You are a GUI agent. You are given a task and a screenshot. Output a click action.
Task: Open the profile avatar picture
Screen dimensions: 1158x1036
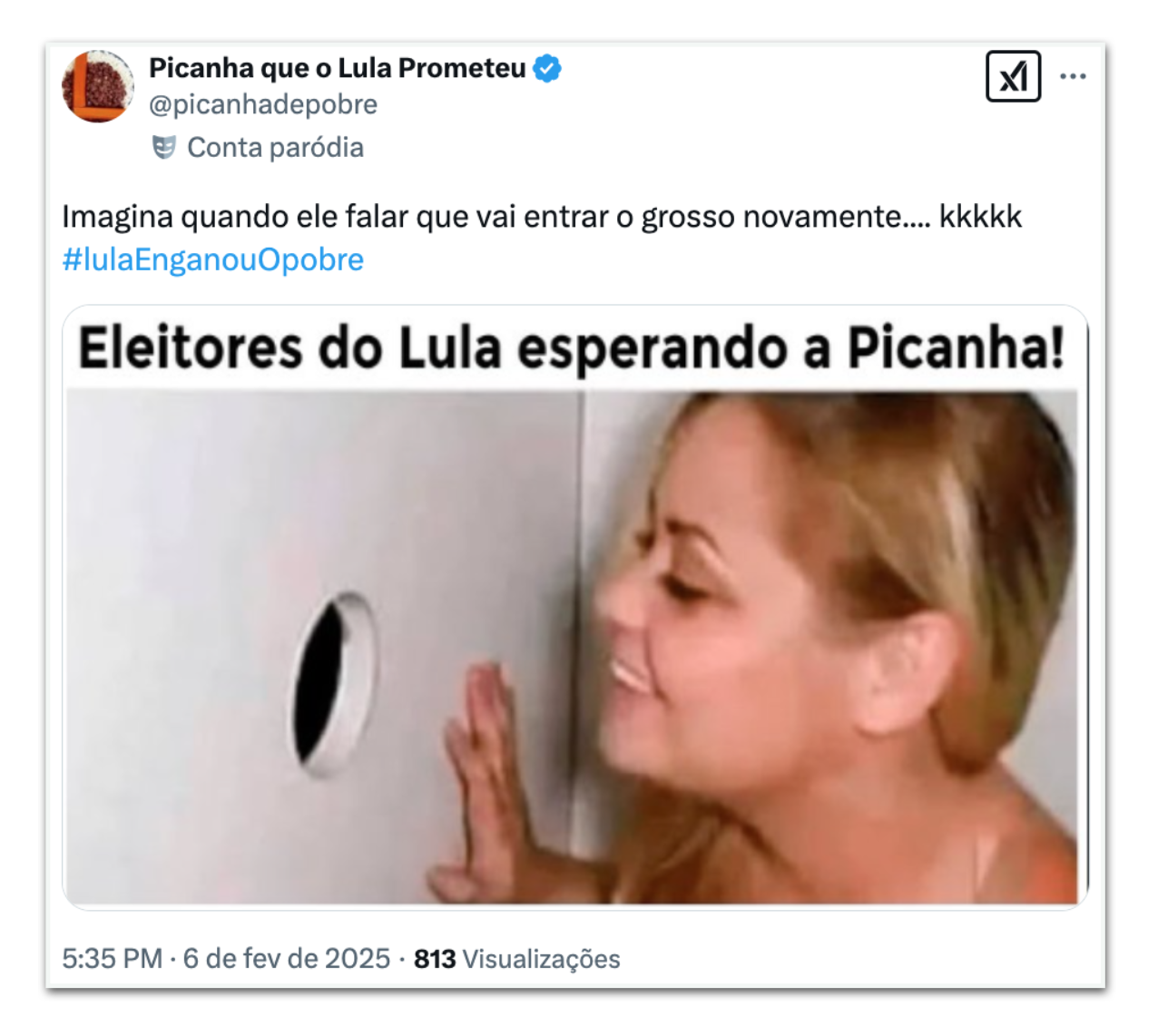pyautogui.click(x=97, y=86)
